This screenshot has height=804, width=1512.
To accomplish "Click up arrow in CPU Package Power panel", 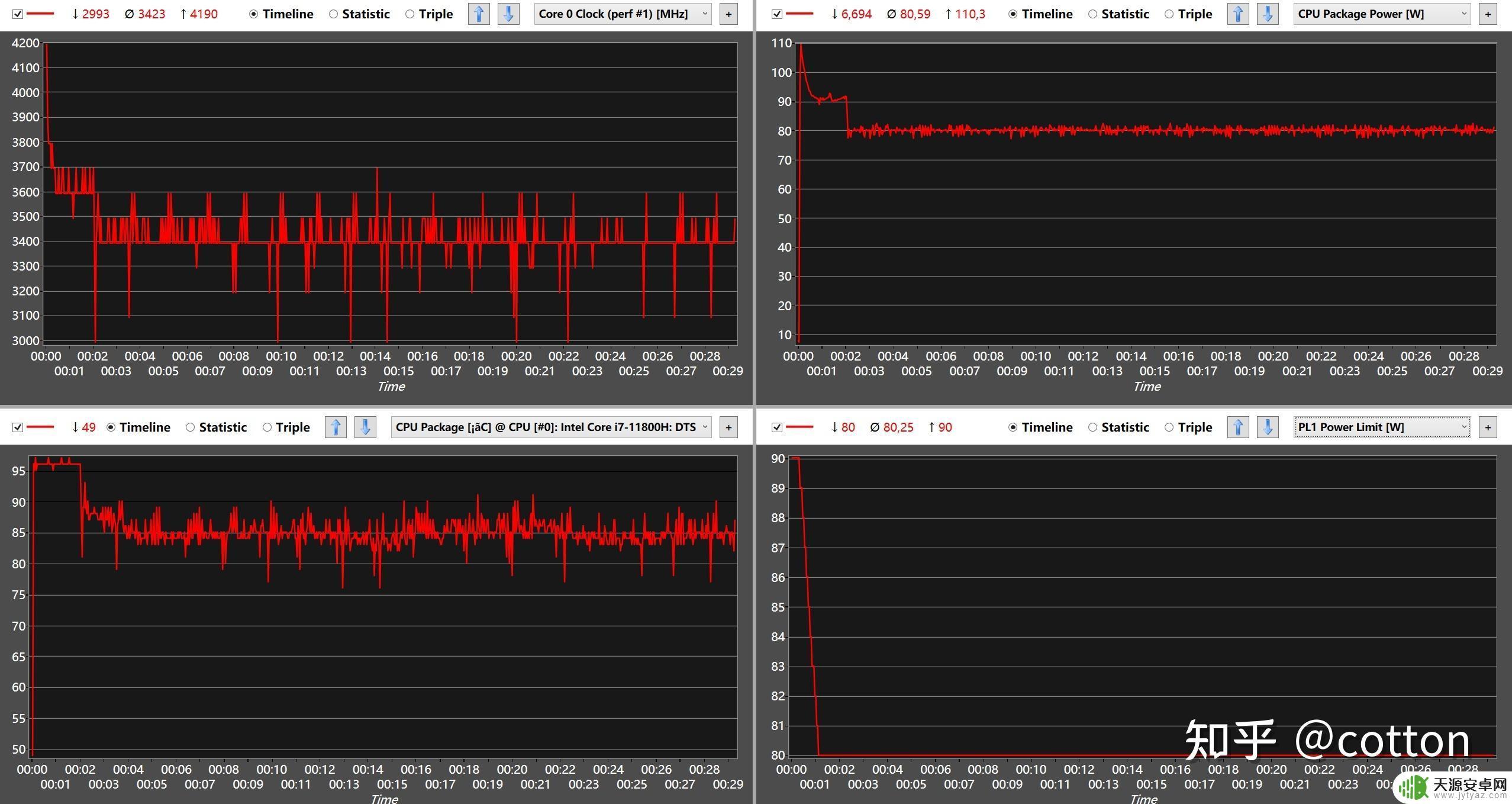I will pyautogui.click(x=1238, y=14).
